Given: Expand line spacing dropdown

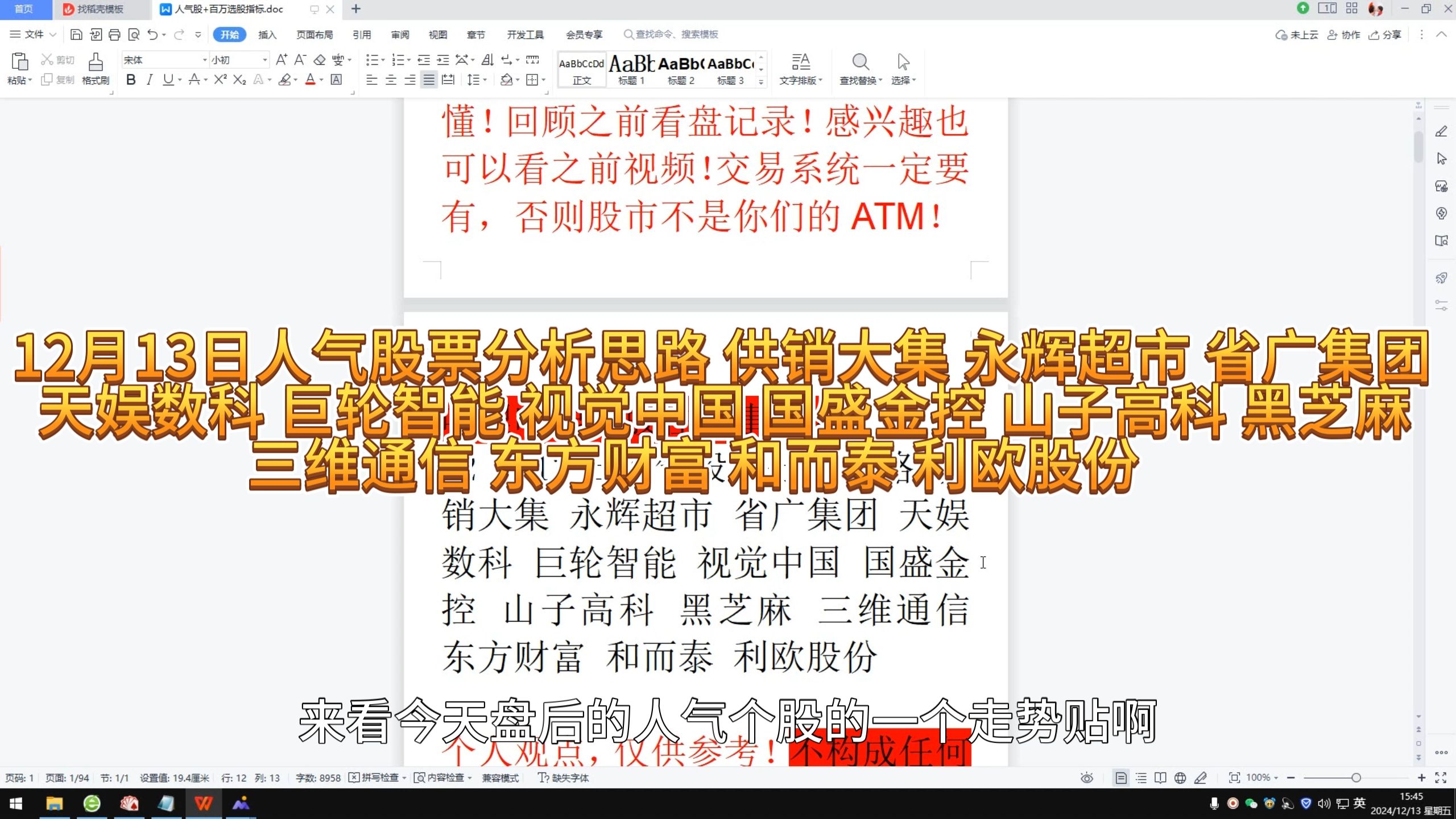Looking at the screenshot, I should tap(485, 80).
